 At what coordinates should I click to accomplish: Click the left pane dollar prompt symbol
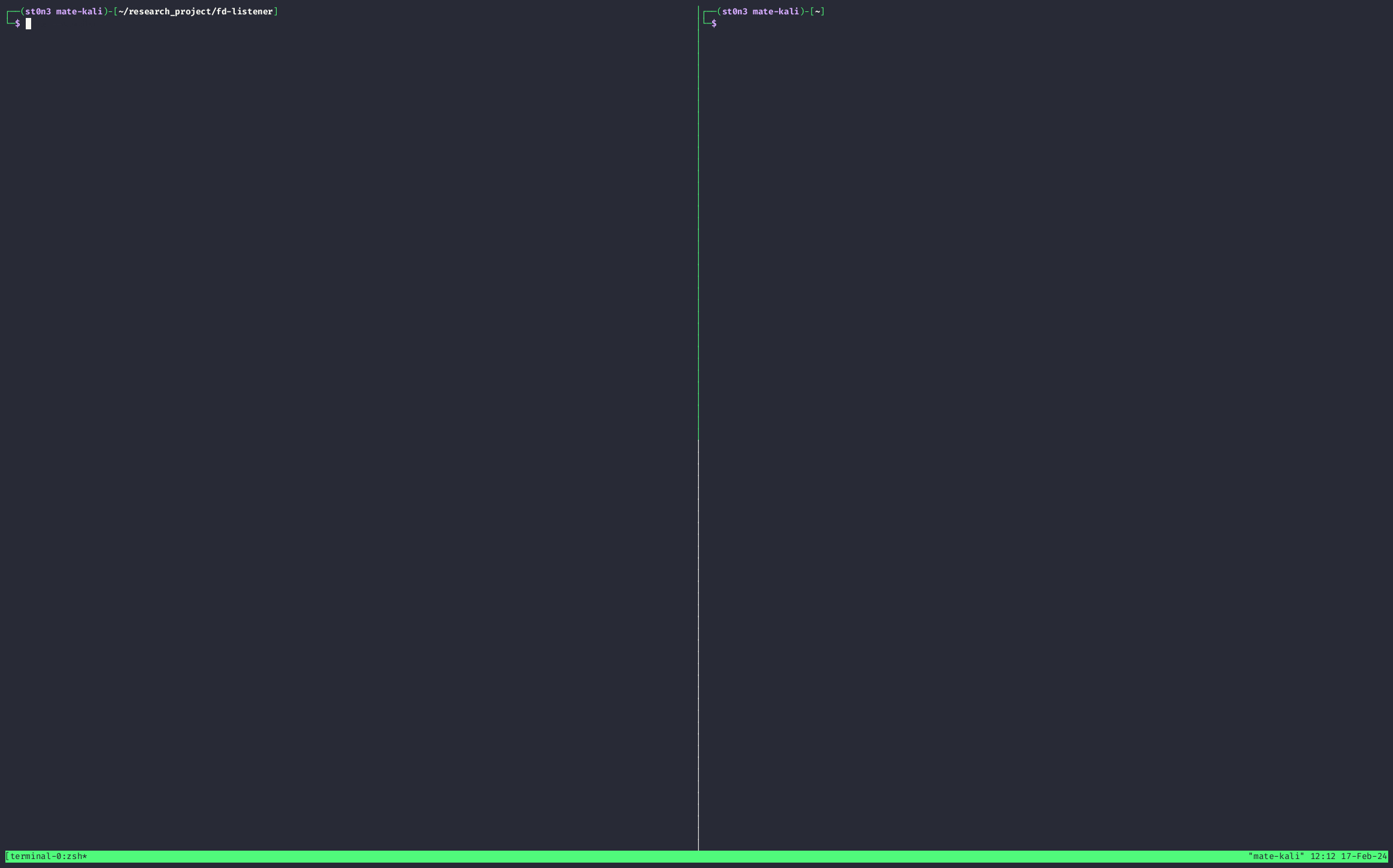click(18, 23)
